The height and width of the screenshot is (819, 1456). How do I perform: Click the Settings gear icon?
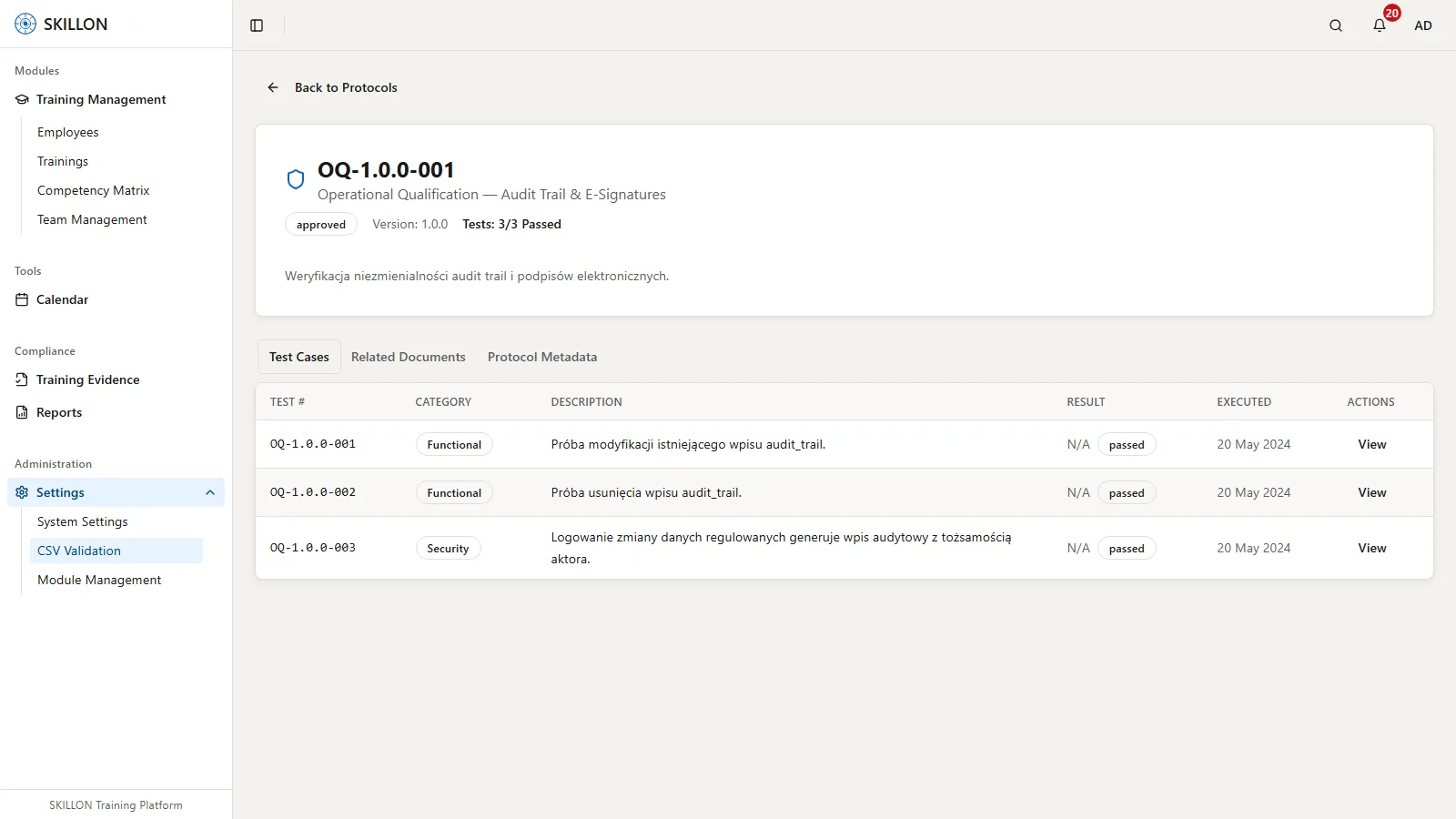point(22,492)
